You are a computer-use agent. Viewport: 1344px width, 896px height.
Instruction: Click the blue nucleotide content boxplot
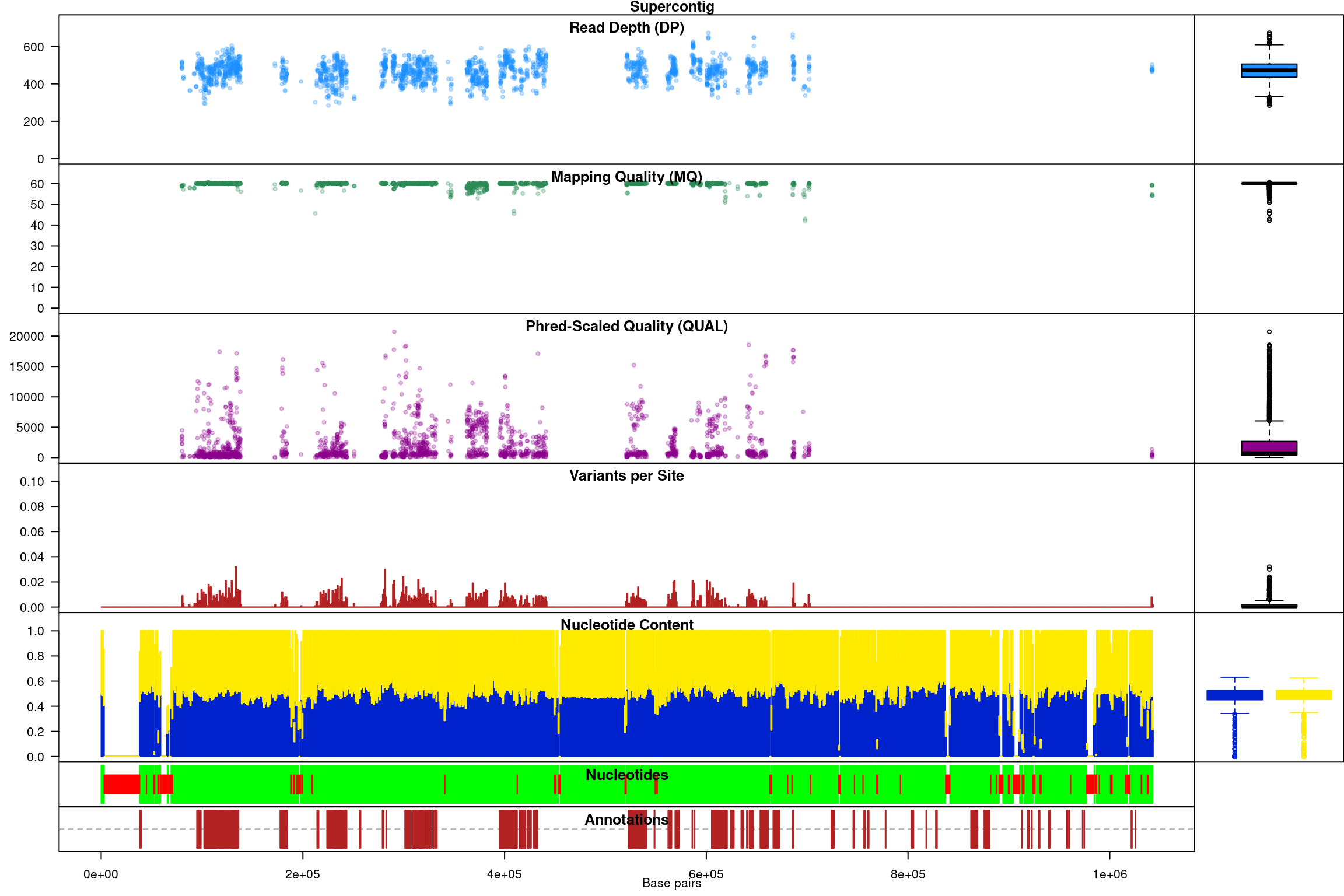[1234, 695]
